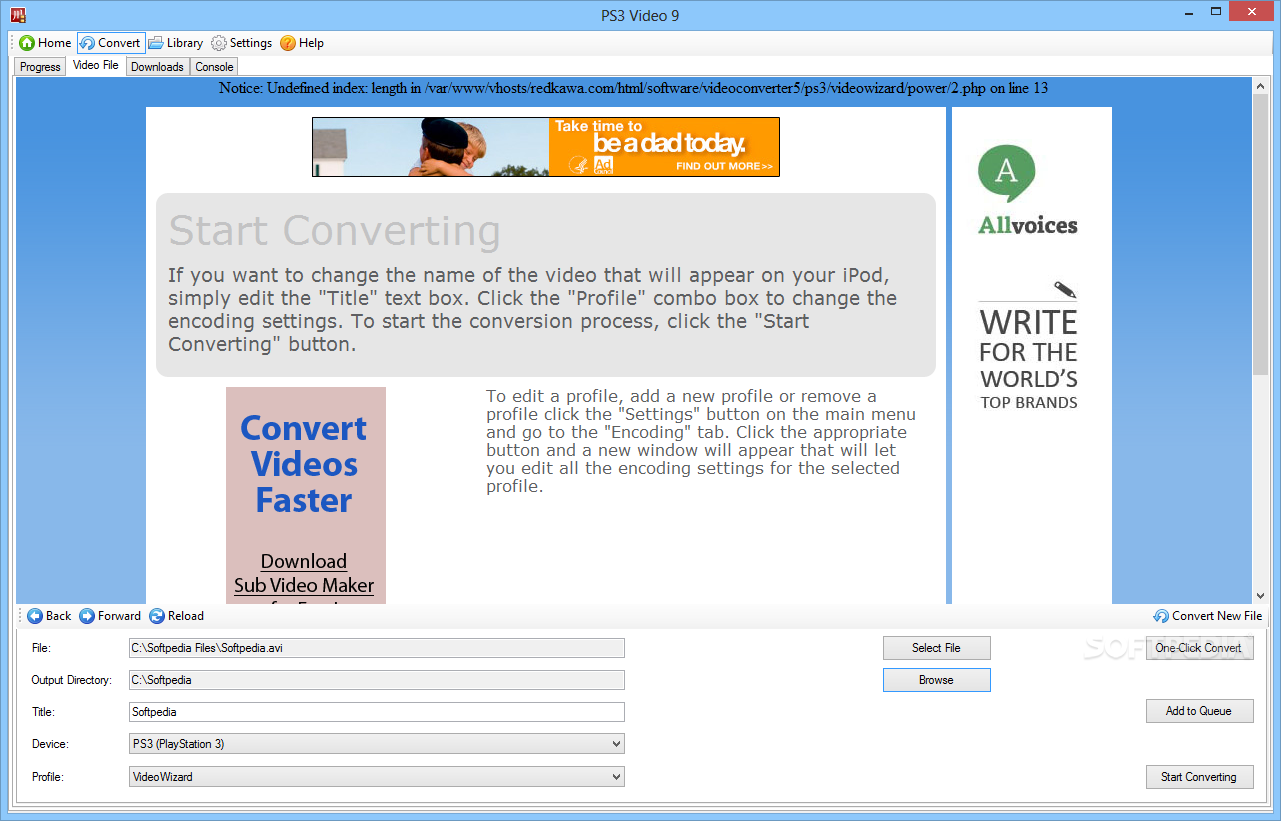
Task: Follow the Download Sub Video Maker link
Action: click(304, 574)
